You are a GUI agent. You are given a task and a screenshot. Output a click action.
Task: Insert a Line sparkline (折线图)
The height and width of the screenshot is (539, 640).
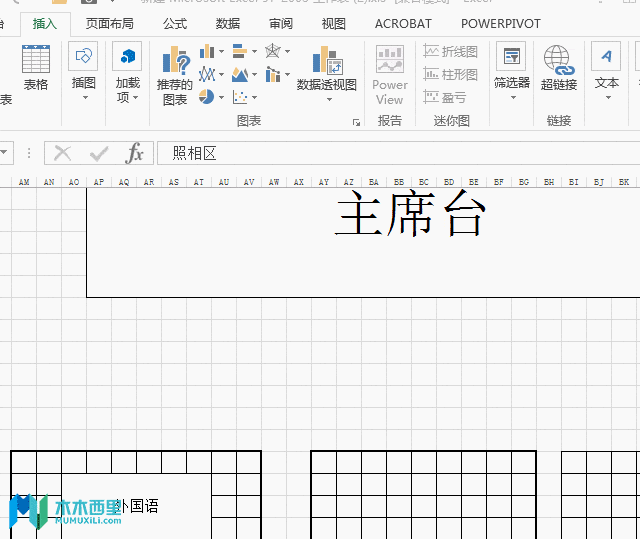click(451, 51)
